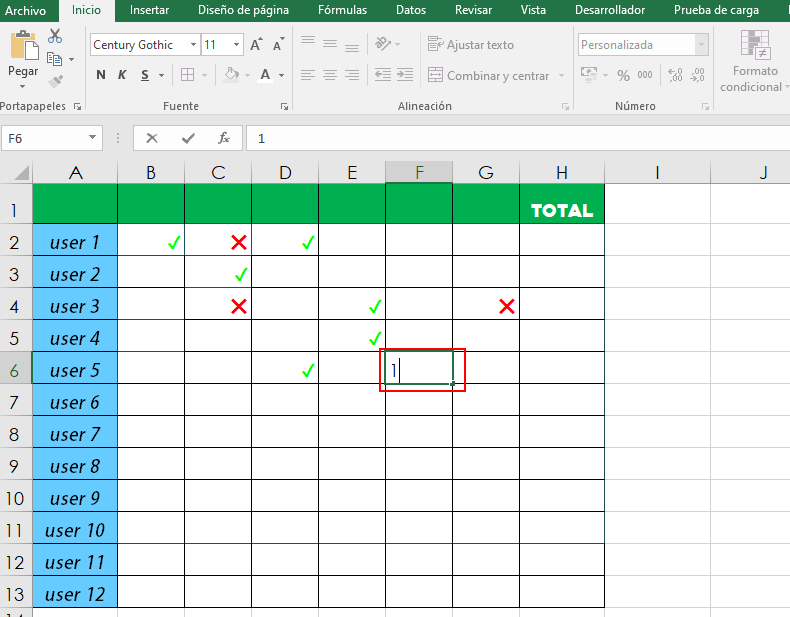Click the Format Painter brush icon
This screenshot has height=617, width=790.
(x=55, y=80)
